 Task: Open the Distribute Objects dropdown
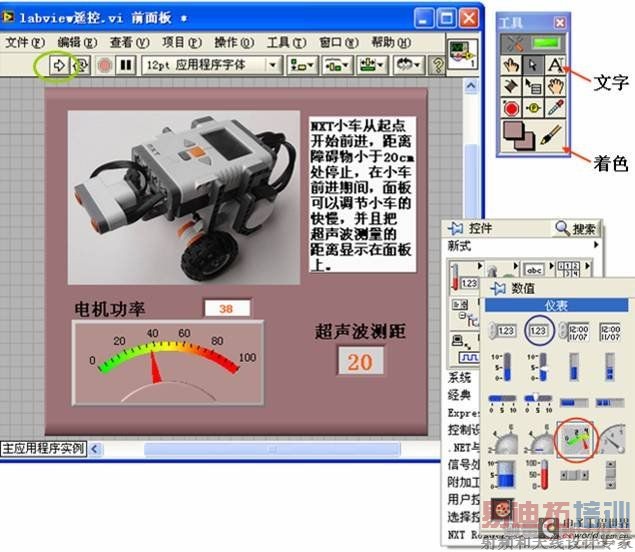[x=336, y=65]
